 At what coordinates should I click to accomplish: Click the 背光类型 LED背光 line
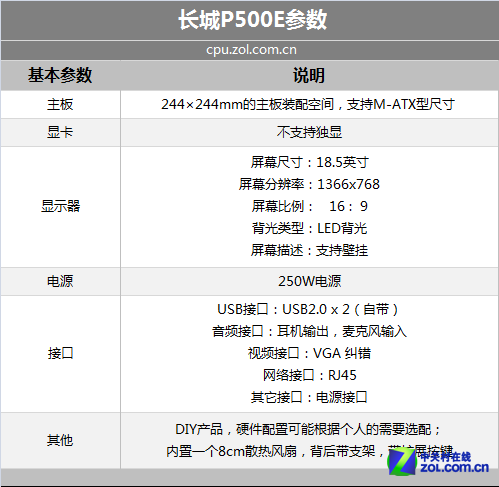[309, 228]
